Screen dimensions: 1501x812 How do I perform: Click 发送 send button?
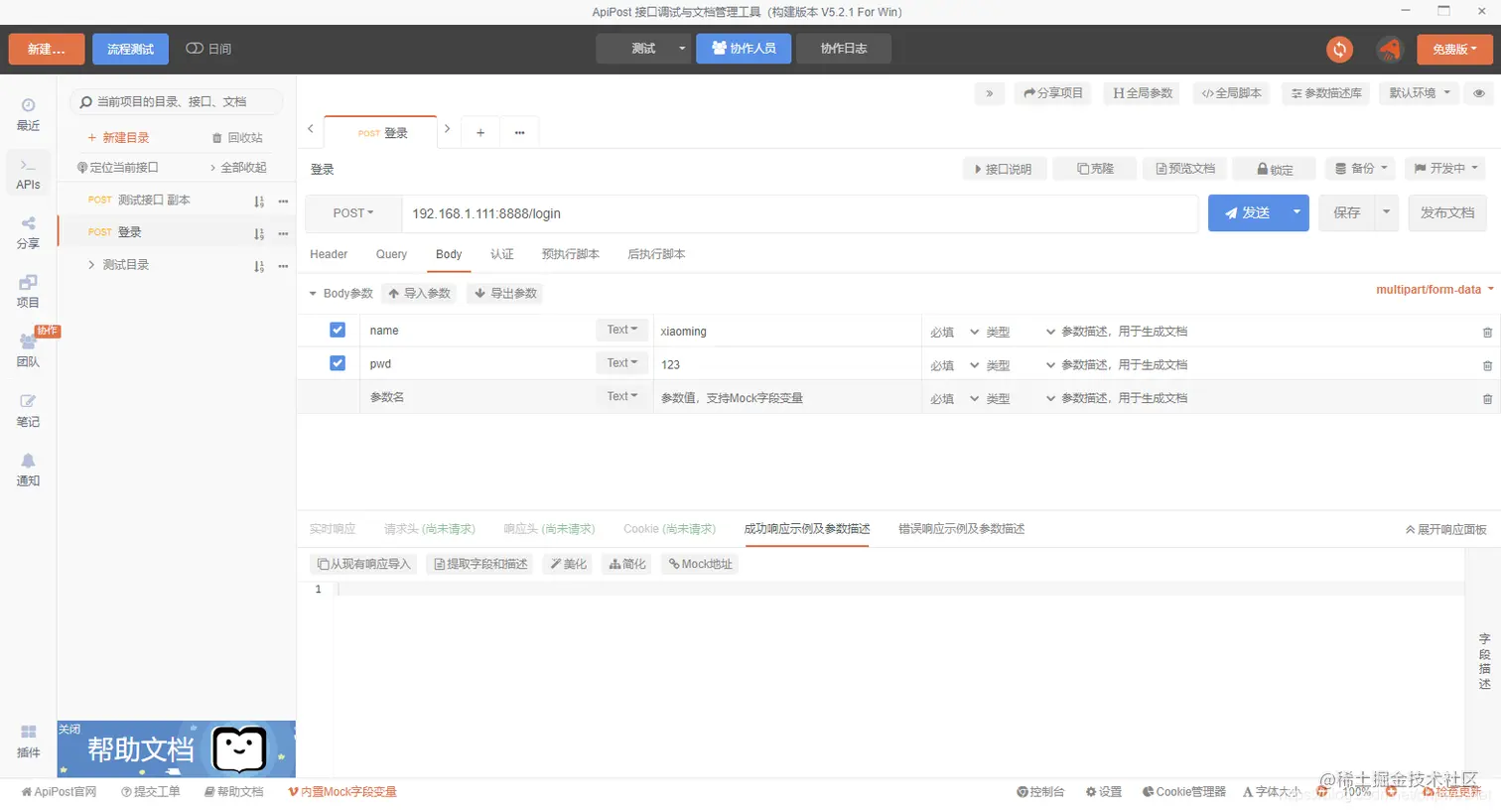pyautogui.click(x=1247, y=212)
